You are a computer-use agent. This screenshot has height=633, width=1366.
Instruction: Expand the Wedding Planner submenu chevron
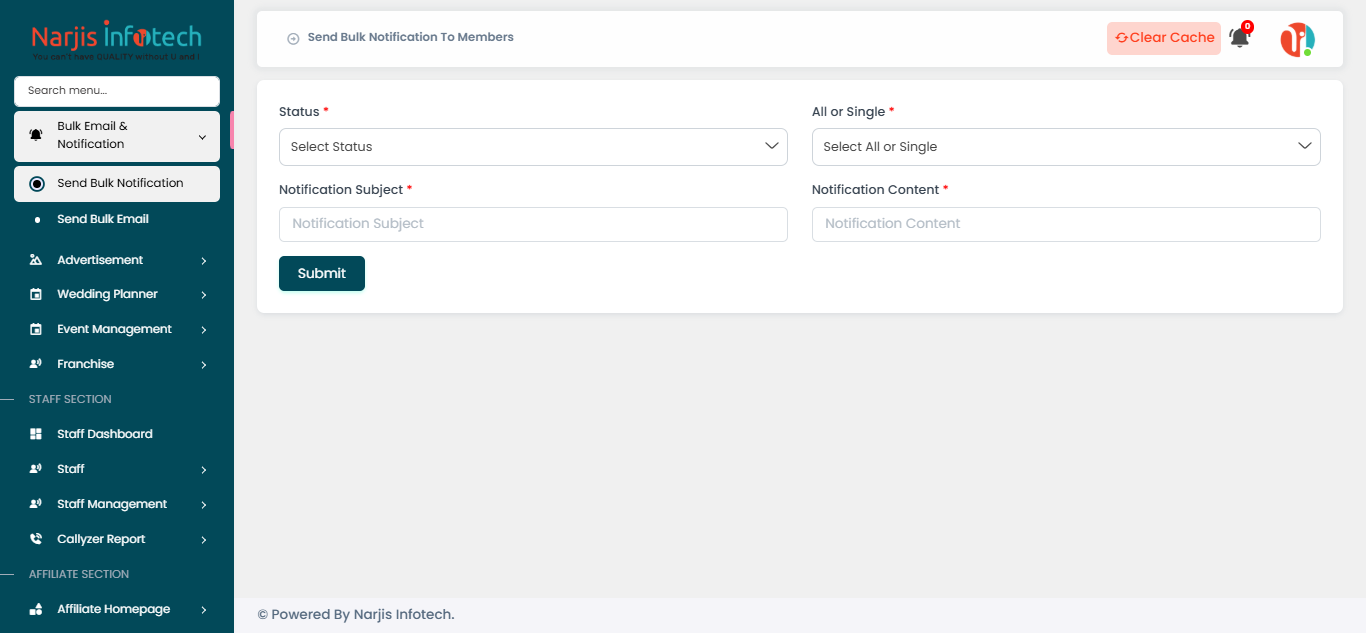coord(203,295)
